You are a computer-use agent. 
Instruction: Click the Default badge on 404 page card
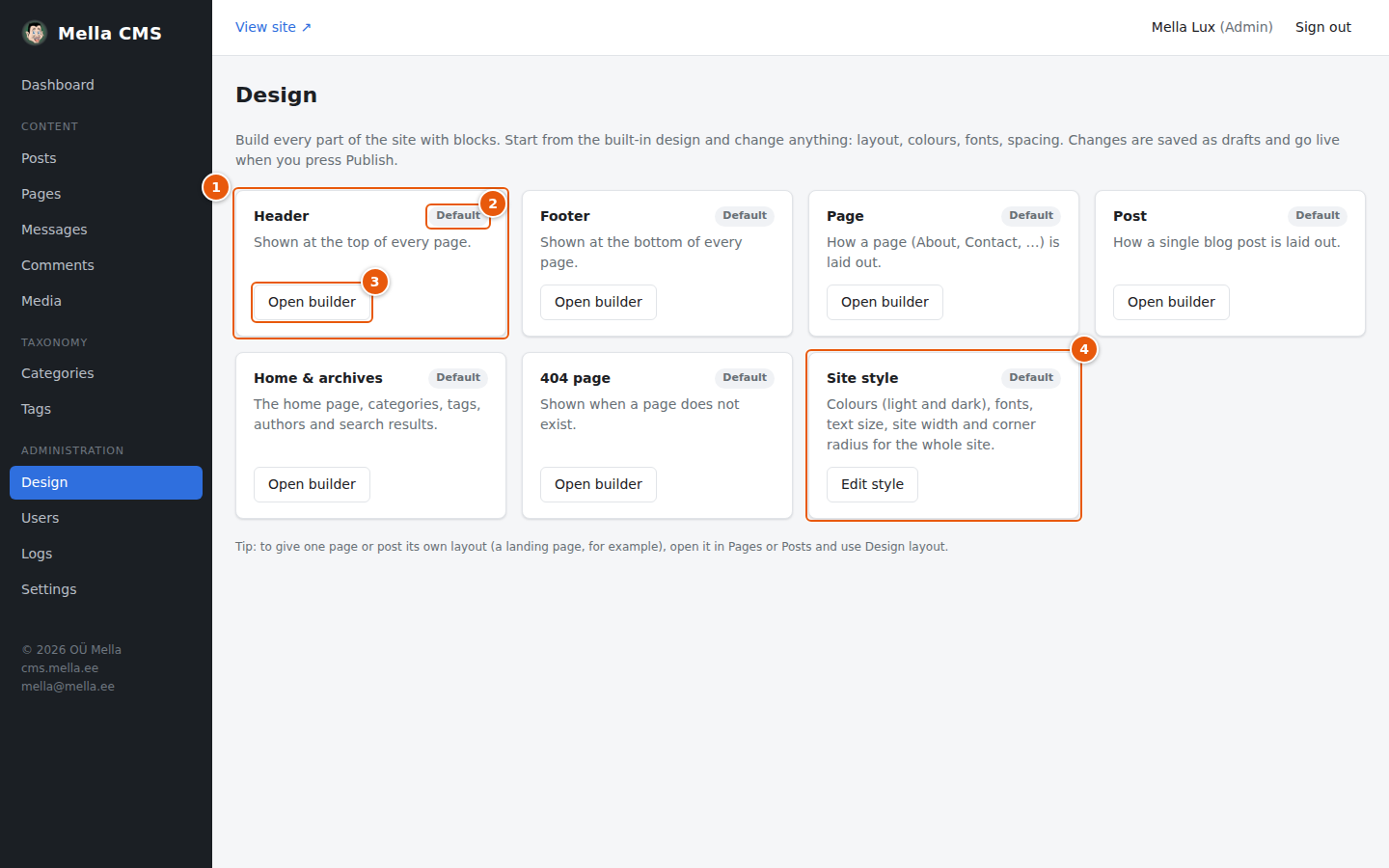[x=745, y=378]
